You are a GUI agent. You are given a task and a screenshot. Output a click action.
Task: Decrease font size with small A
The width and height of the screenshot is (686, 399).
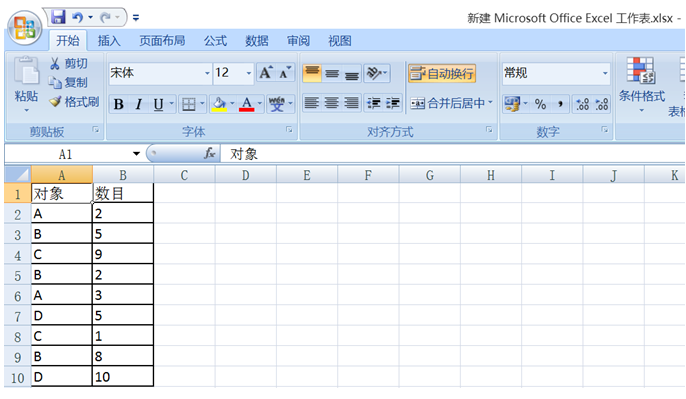tap(285, 73)
